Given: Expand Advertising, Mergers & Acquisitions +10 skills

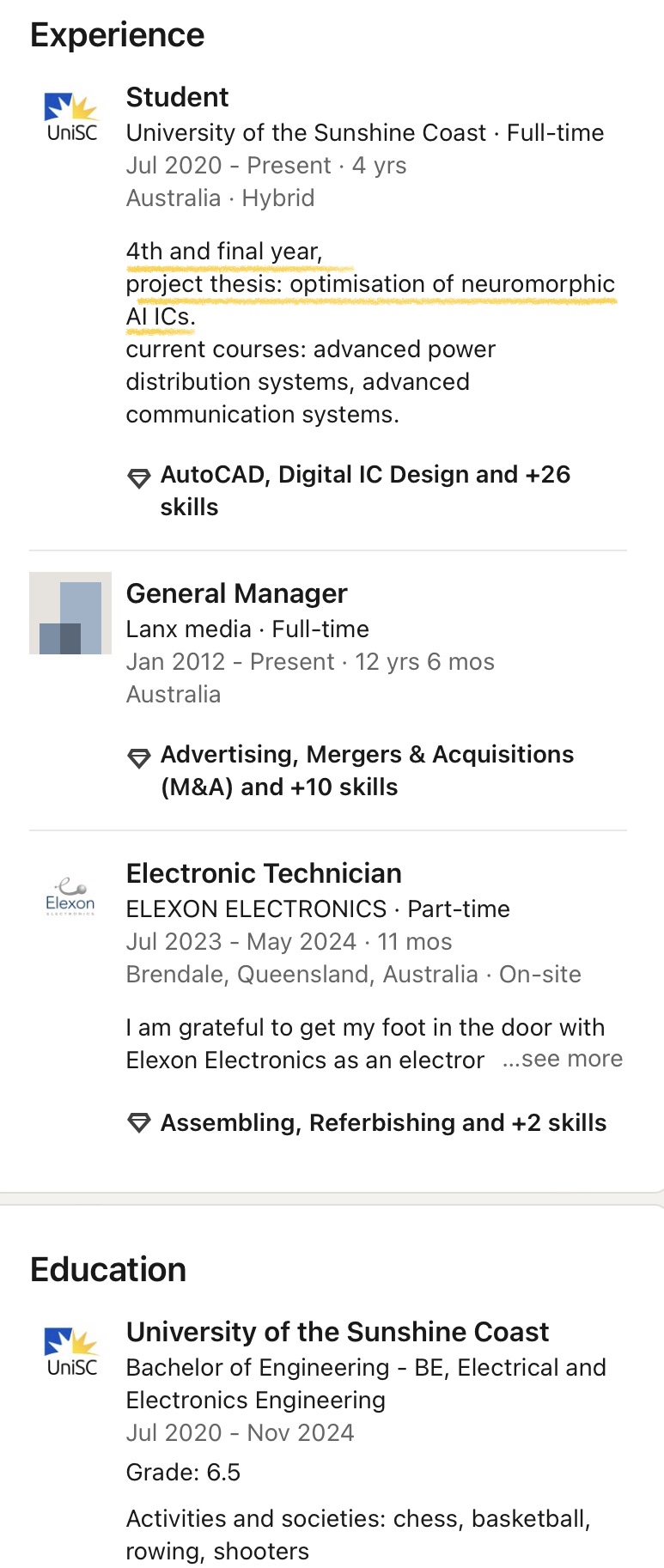Looking at the screenshot, I should pos(367,770).
